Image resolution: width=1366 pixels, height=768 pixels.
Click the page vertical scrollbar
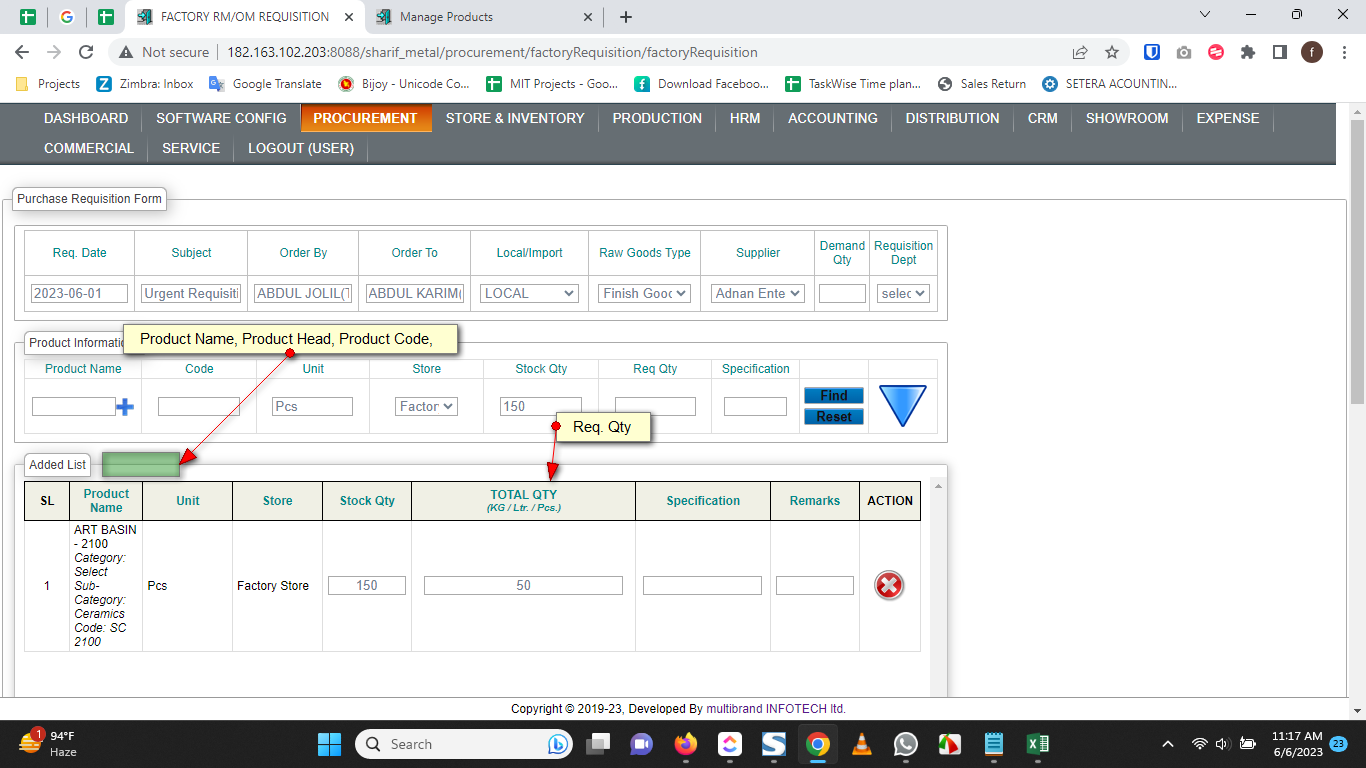point(1357,260)
